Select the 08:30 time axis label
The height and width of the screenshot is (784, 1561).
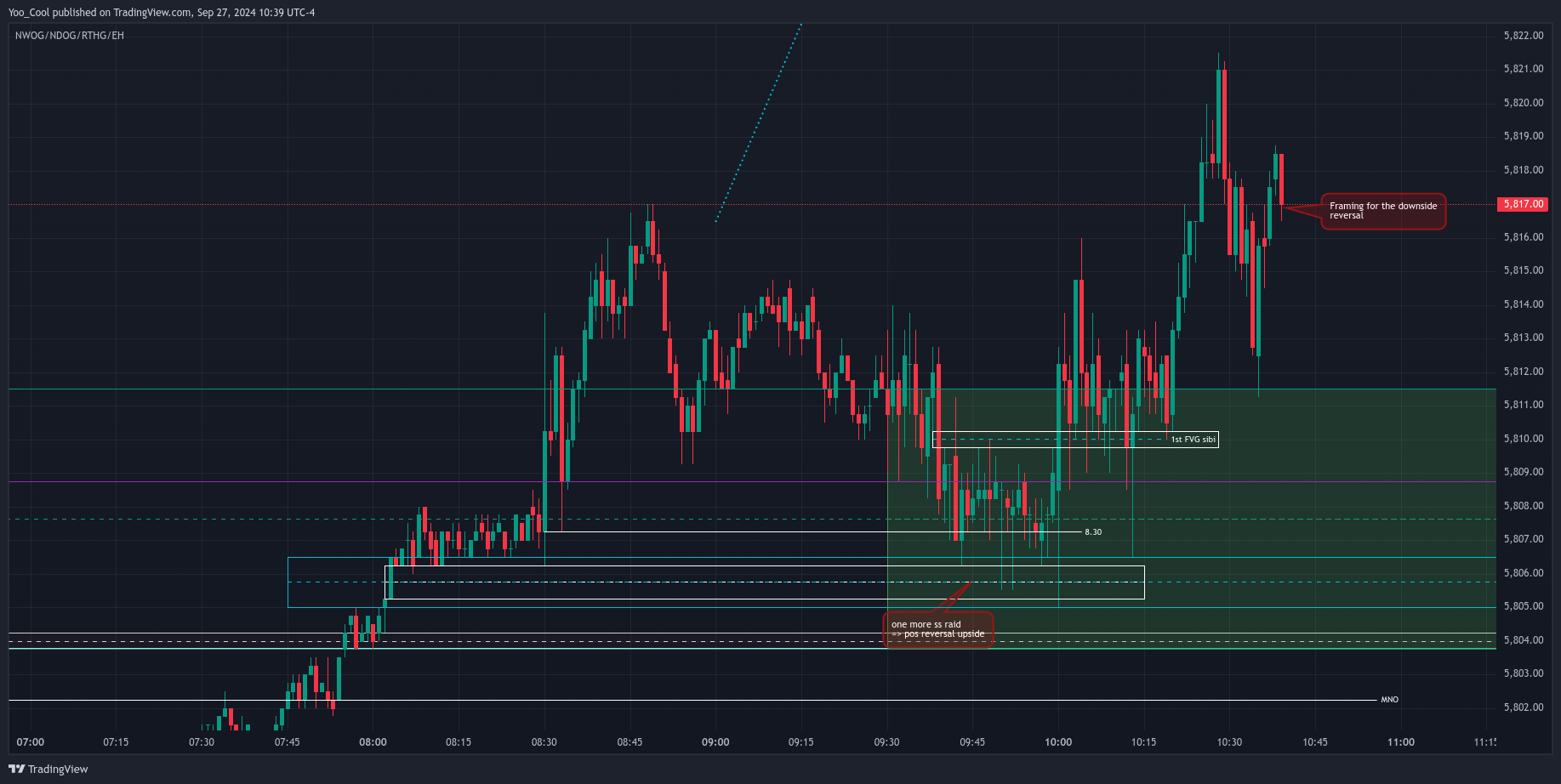pyautogui.click(x=544, y=742)
